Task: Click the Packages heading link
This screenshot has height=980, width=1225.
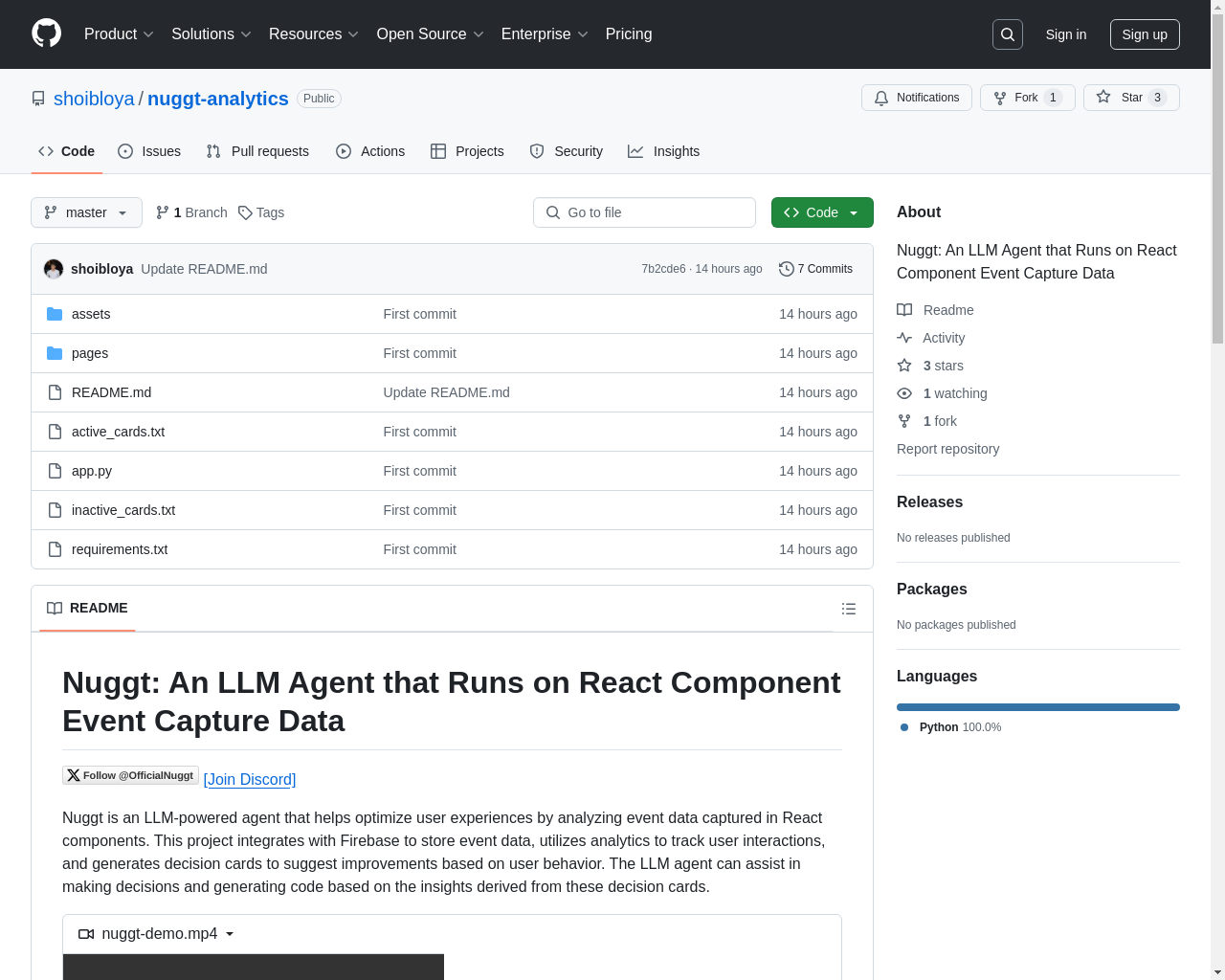Action: 931,590
